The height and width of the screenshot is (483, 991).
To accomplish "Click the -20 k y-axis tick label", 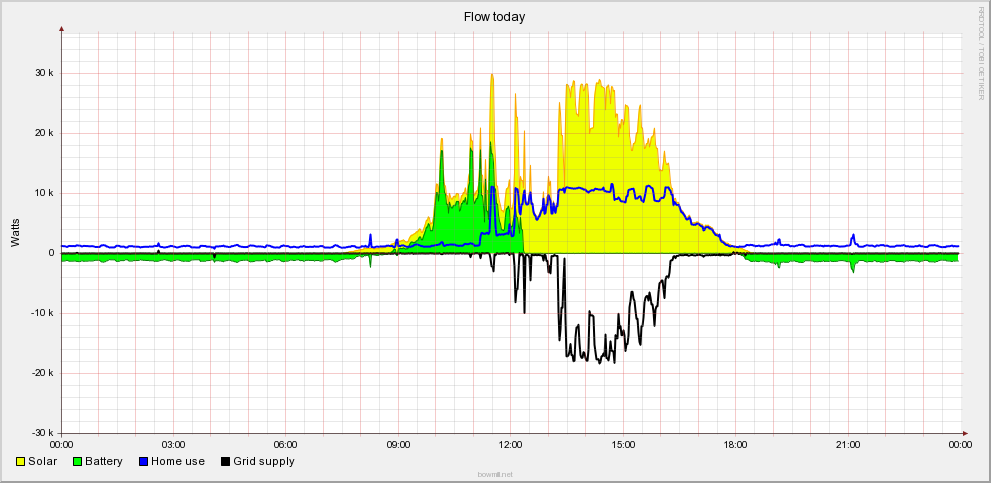I will 41,373.
